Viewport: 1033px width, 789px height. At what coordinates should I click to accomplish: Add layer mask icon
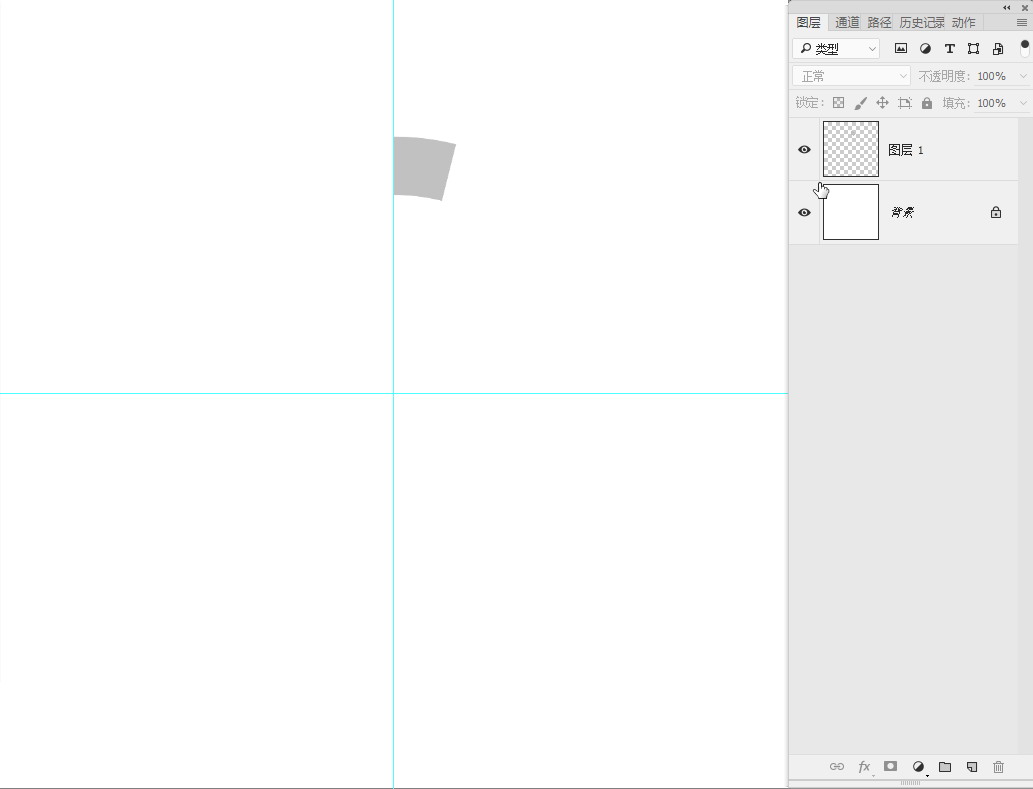890,766
